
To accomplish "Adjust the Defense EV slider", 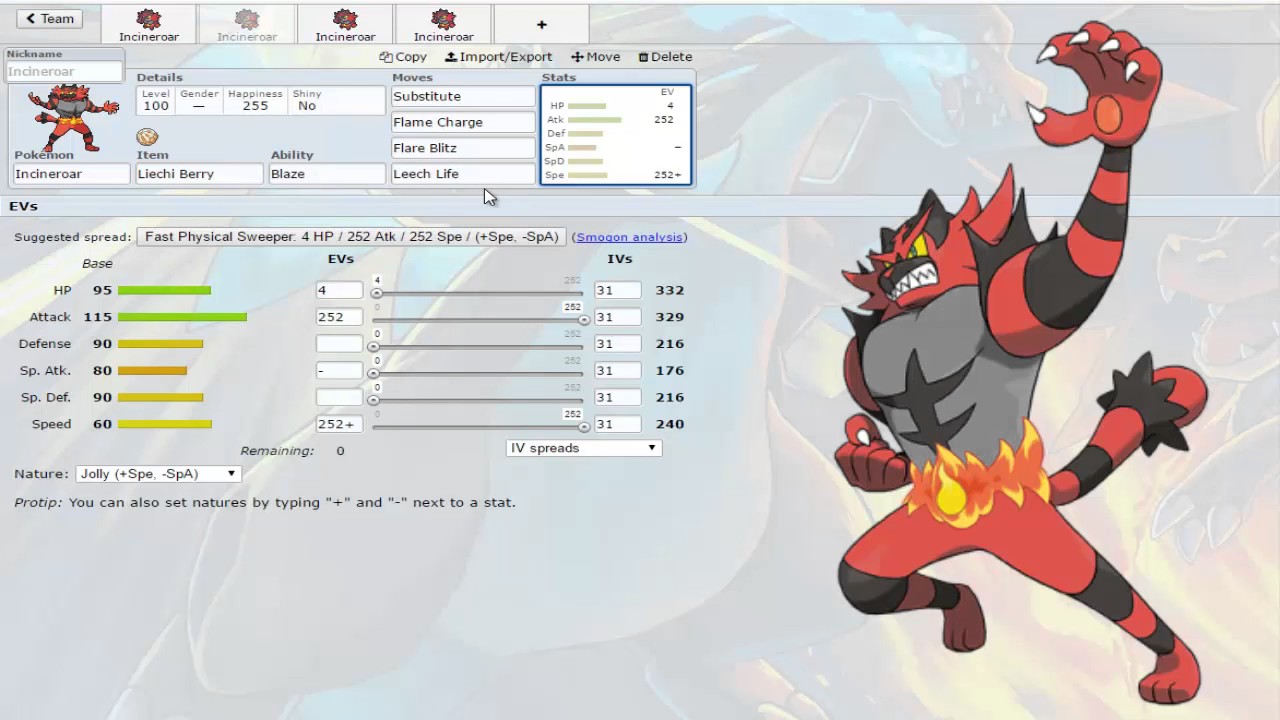I will 478,347.
